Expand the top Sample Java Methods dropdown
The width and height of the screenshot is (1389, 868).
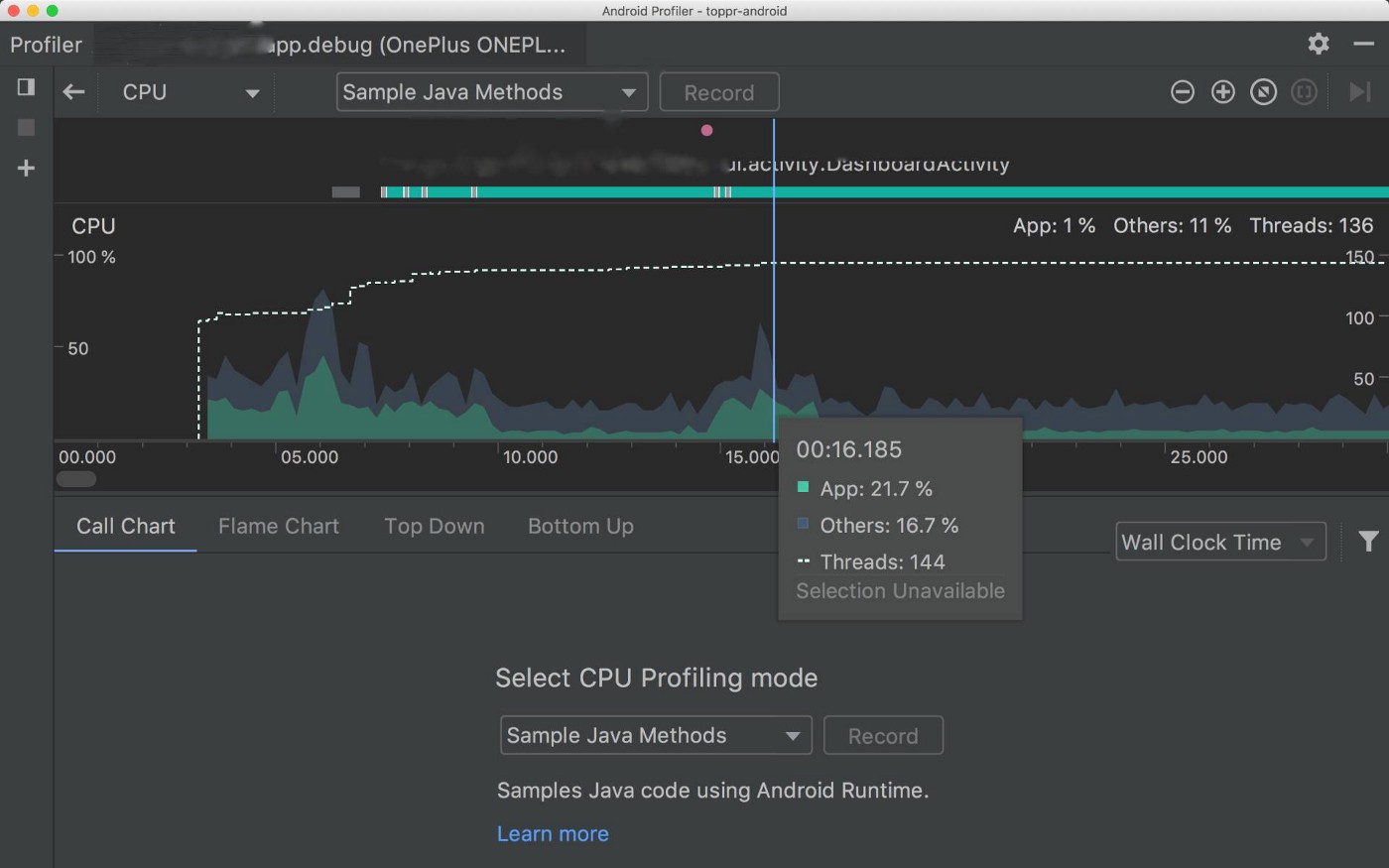click(491, 92)
